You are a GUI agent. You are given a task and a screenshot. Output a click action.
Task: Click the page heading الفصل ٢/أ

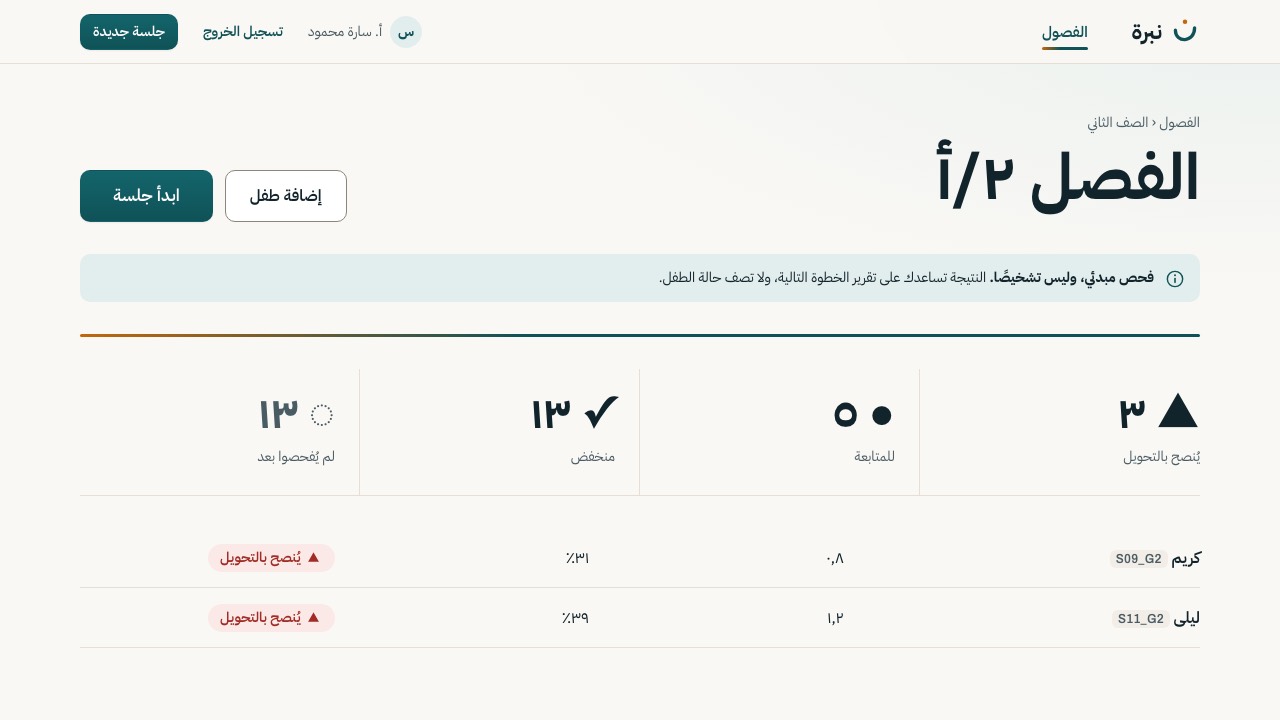click(1067, 178)
